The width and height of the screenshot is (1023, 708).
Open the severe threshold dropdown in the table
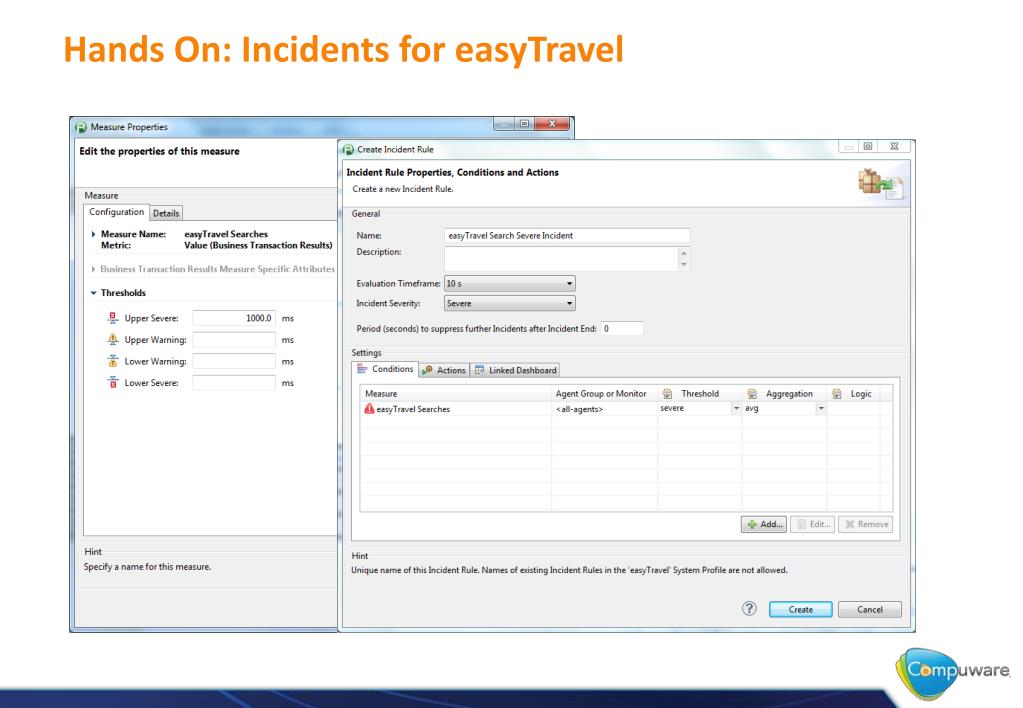(736, 408)
